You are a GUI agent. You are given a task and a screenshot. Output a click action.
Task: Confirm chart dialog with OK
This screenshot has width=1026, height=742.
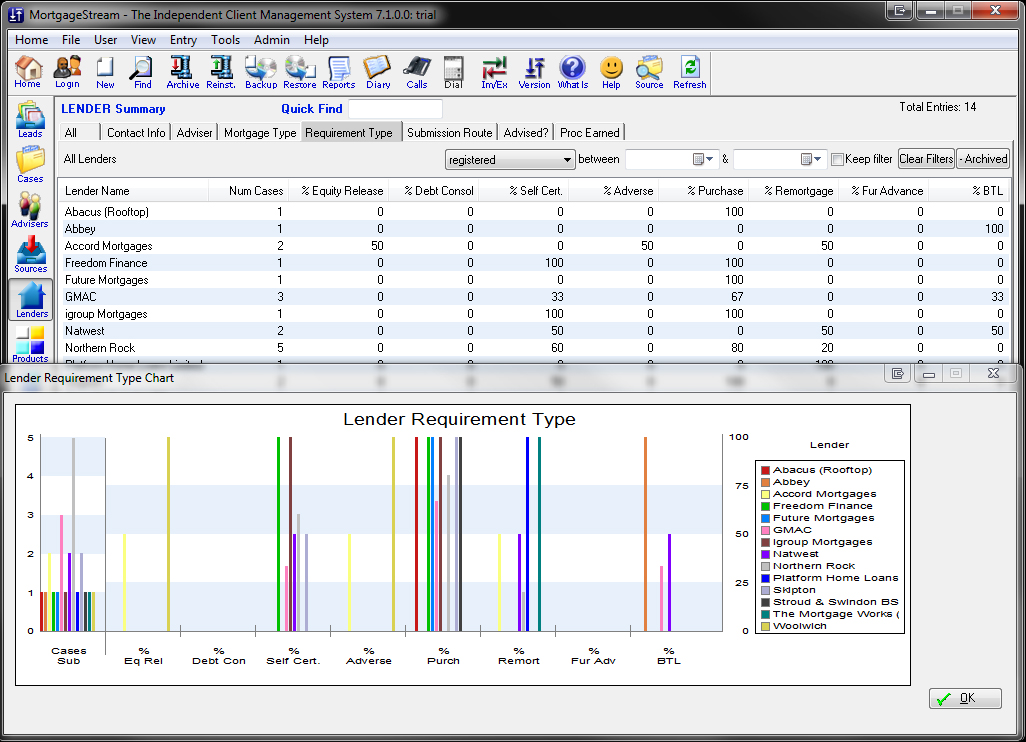(x=965, y=698)
